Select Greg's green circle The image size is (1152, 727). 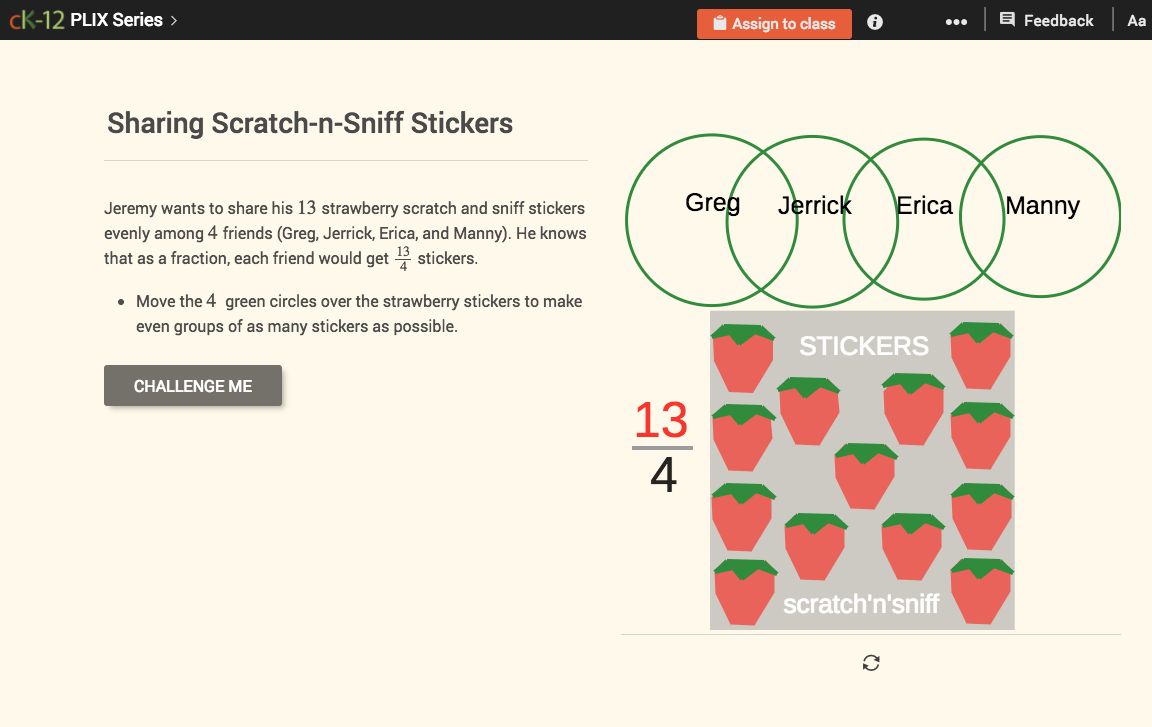point(712,203)
